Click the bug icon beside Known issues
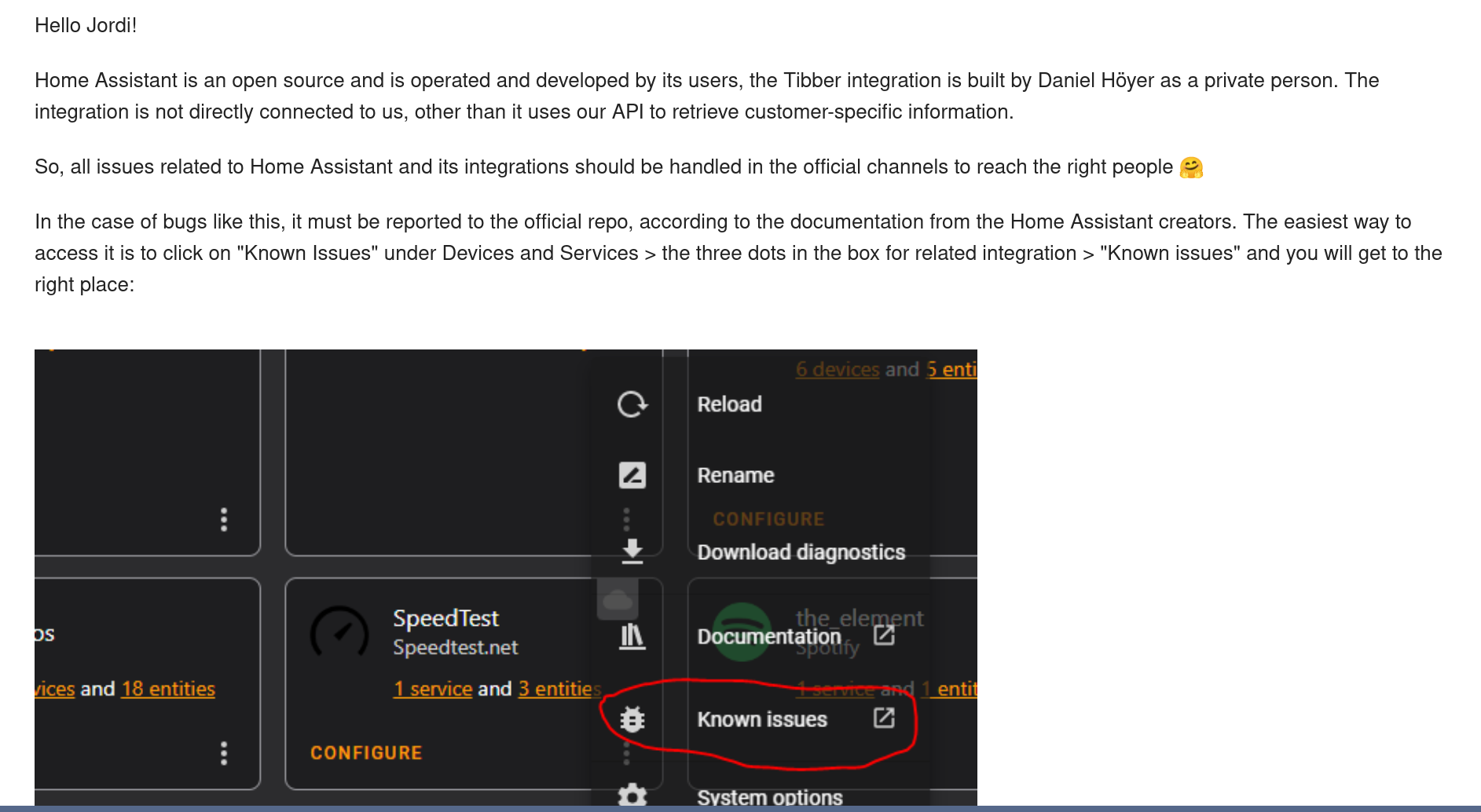The image size is (1481, 812). [x=631, y=719]
